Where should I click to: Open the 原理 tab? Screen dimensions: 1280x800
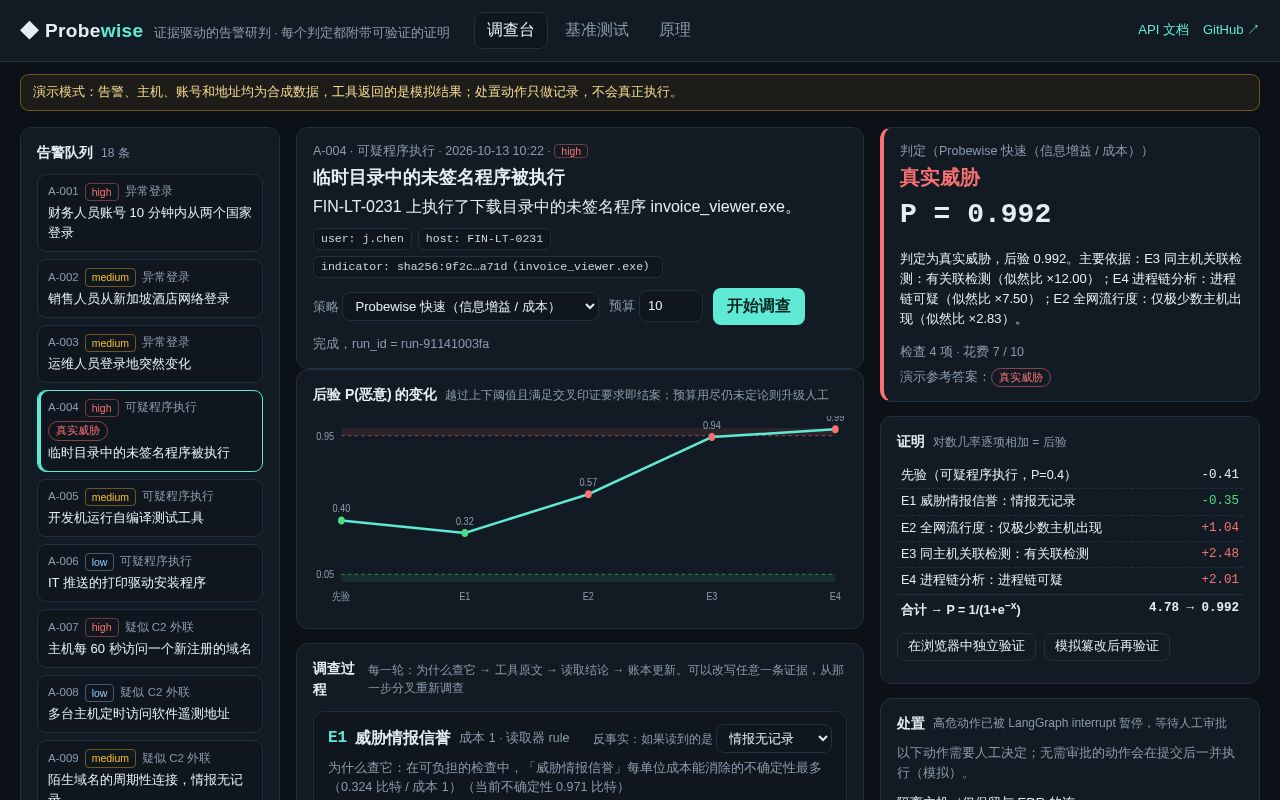click(675, 30)
